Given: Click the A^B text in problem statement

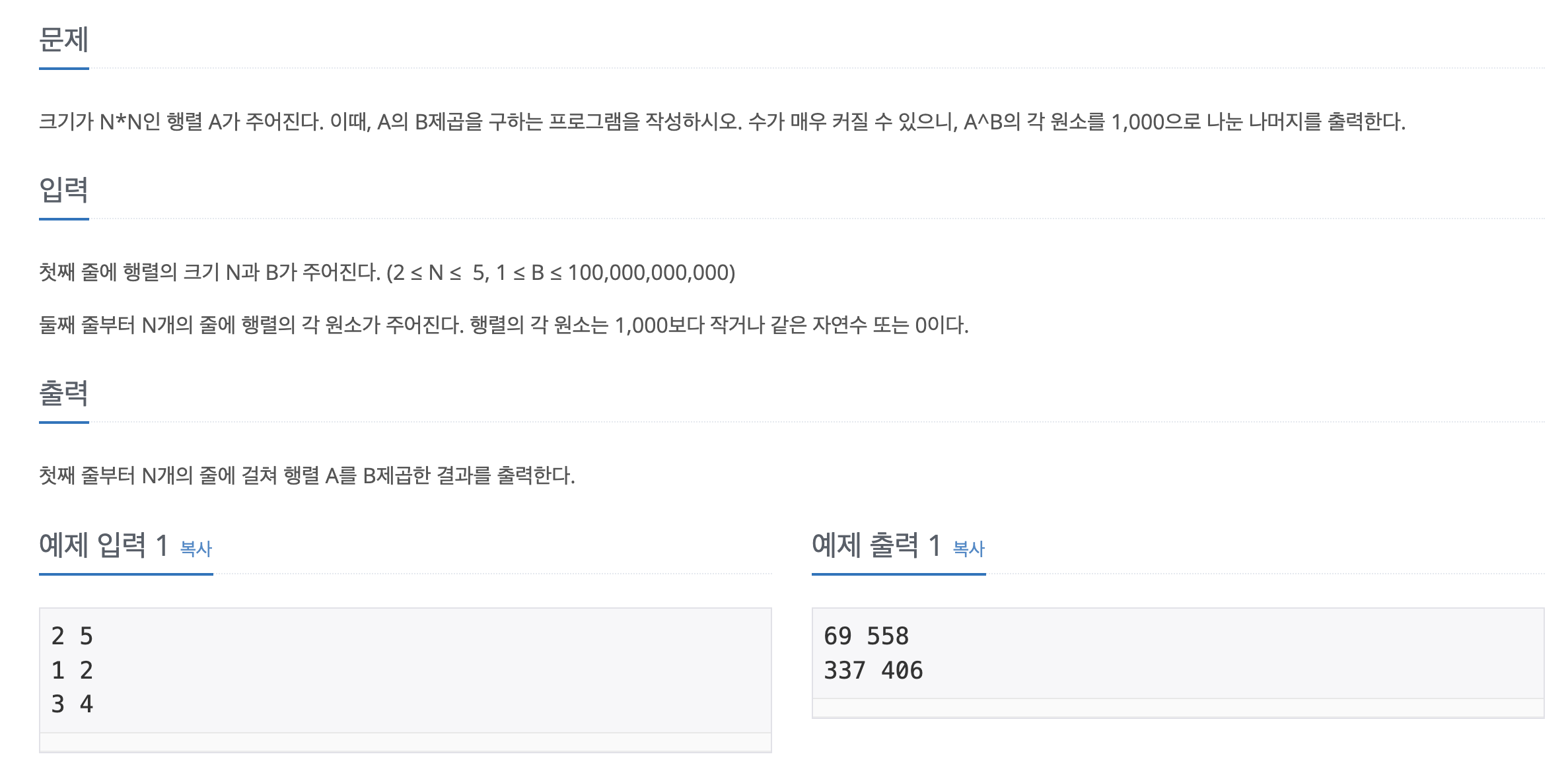Looking at the screenshot, I should 983,121.
